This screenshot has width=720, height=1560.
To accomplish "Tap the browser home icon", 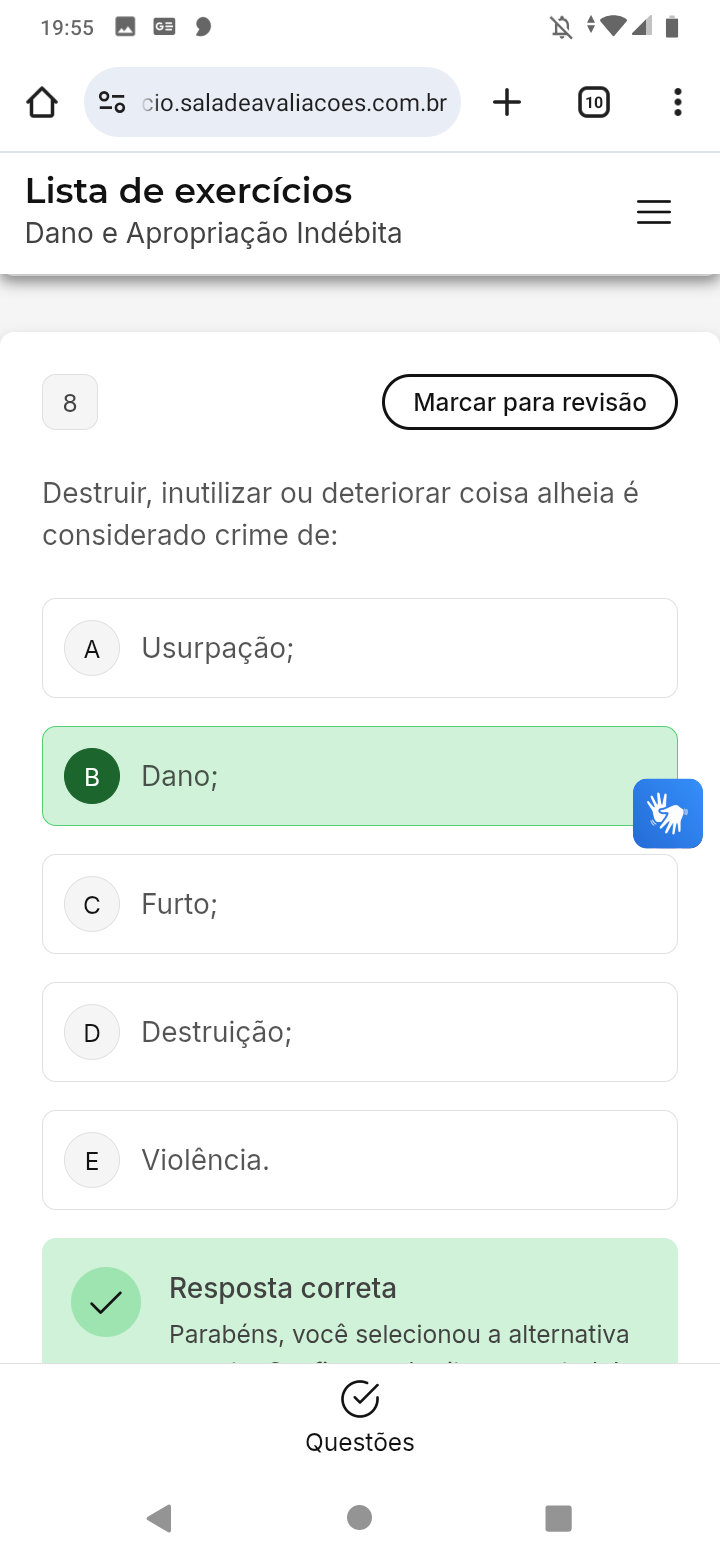I will click(x=42, y=102).
